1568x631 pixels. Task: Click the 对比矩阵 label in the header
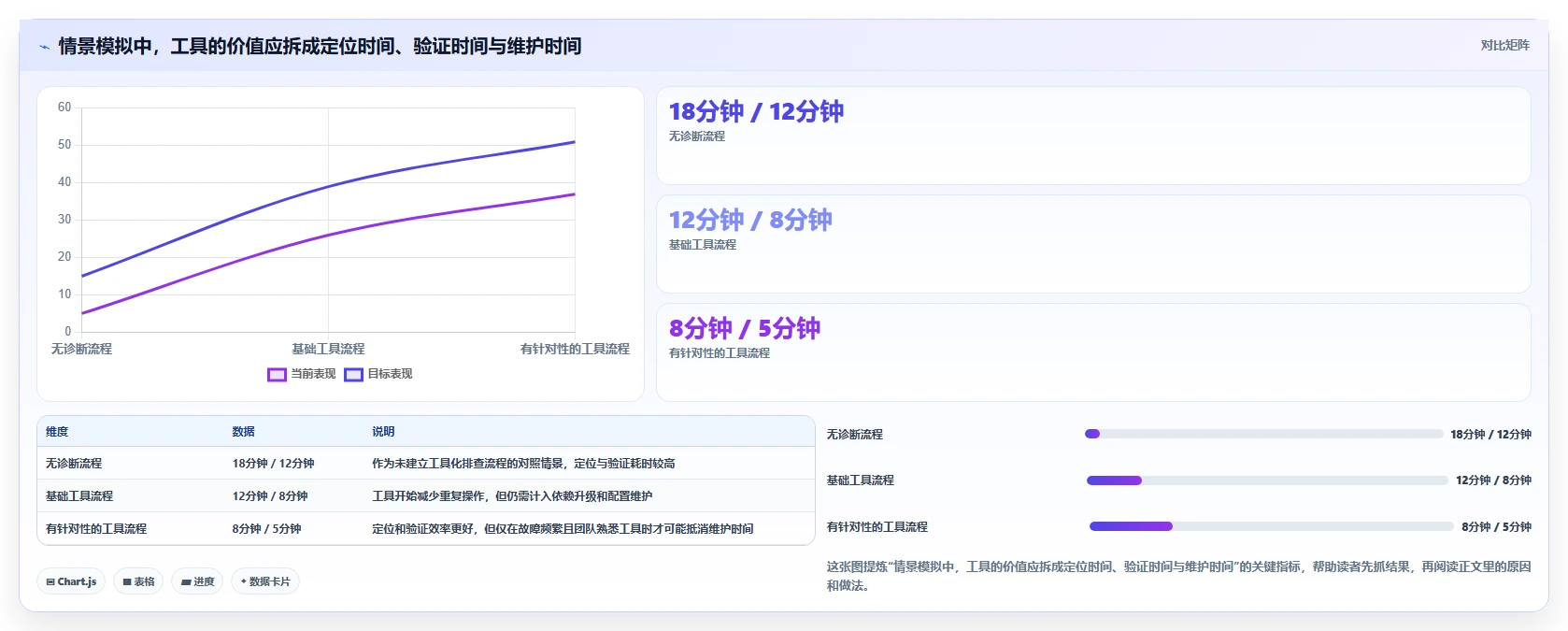[1504, 45]
